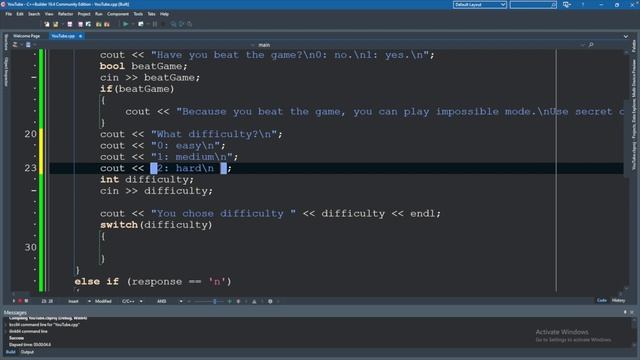Screen dimensions: 640x360
Task: Open the Refactor menu
Action: pyautogui.click(x=65, y=14)
